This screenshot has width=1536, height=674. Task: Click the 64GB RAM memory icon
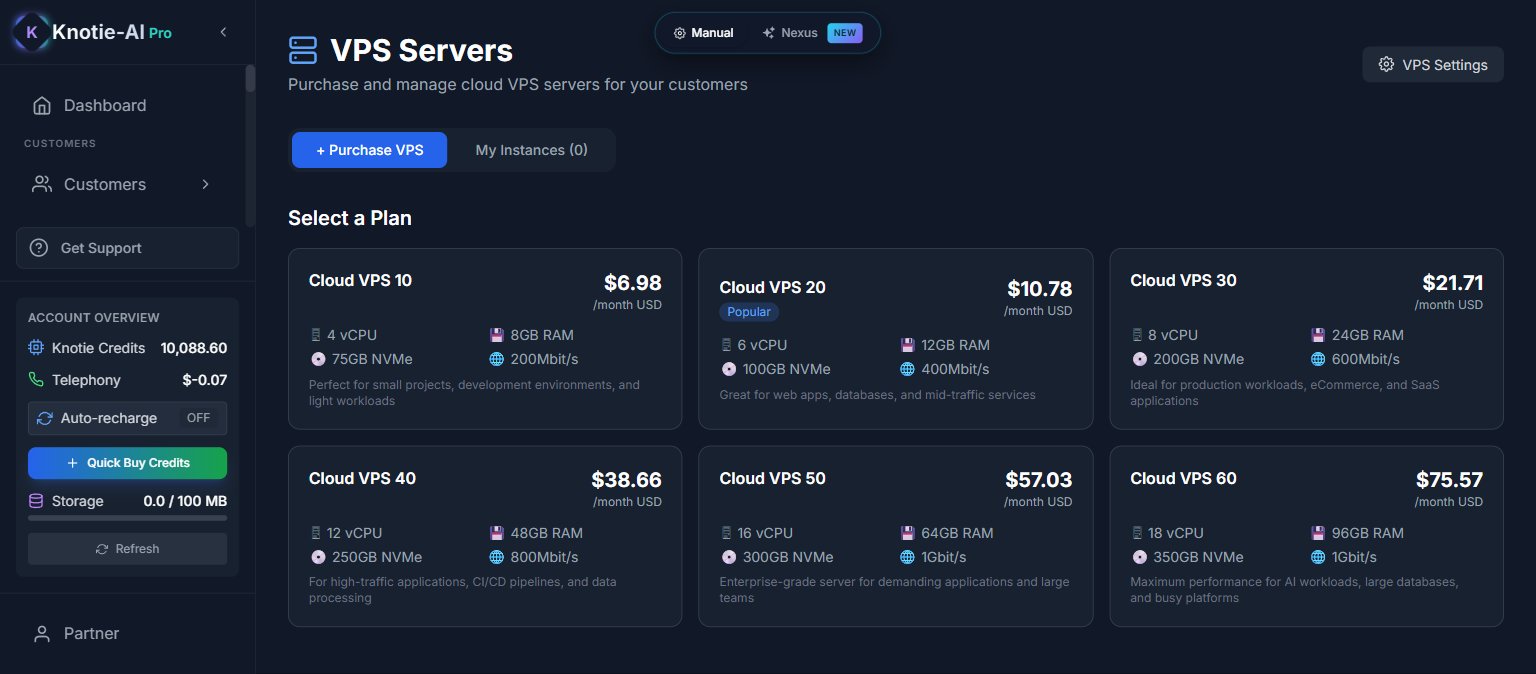[x=907, y=533]
